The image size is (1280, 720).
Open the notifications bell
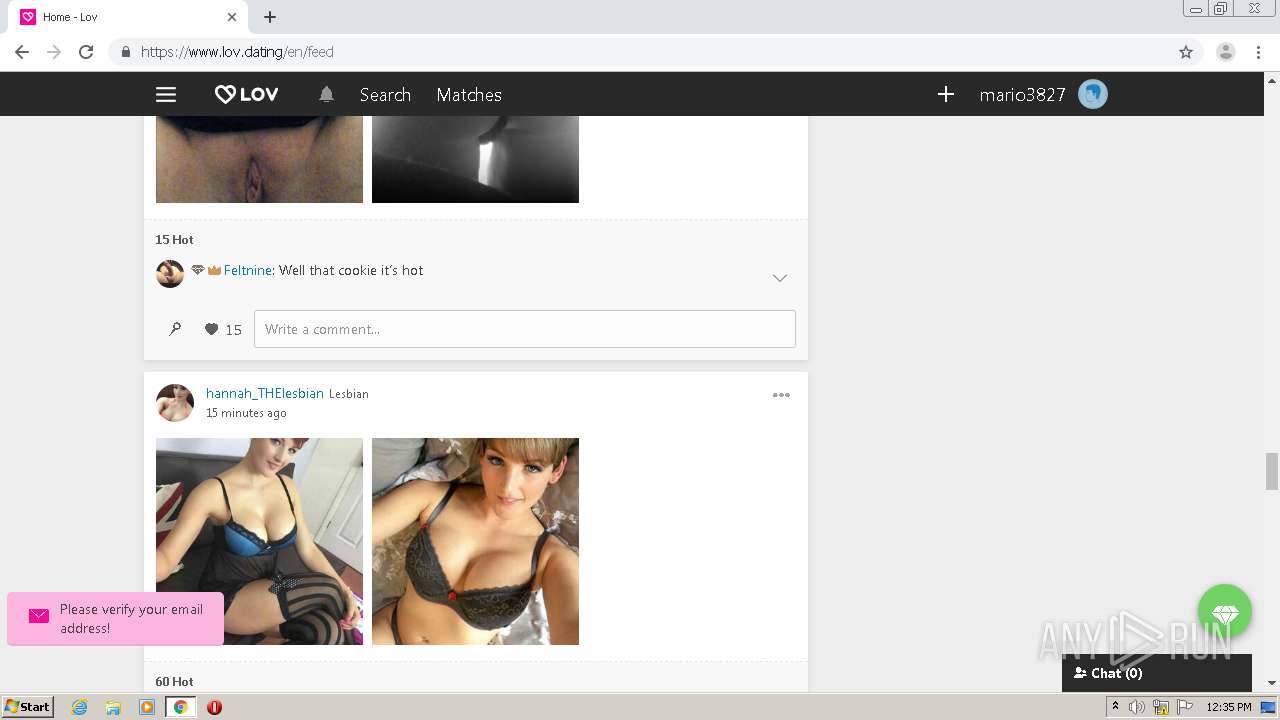[326, 94]
